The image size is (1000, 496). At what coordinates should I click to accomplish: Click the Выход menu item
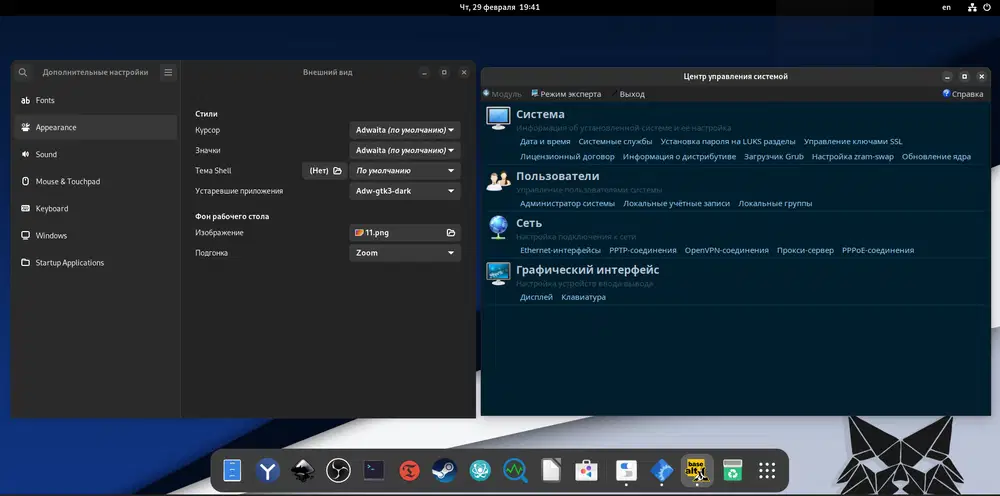(631, 94)
